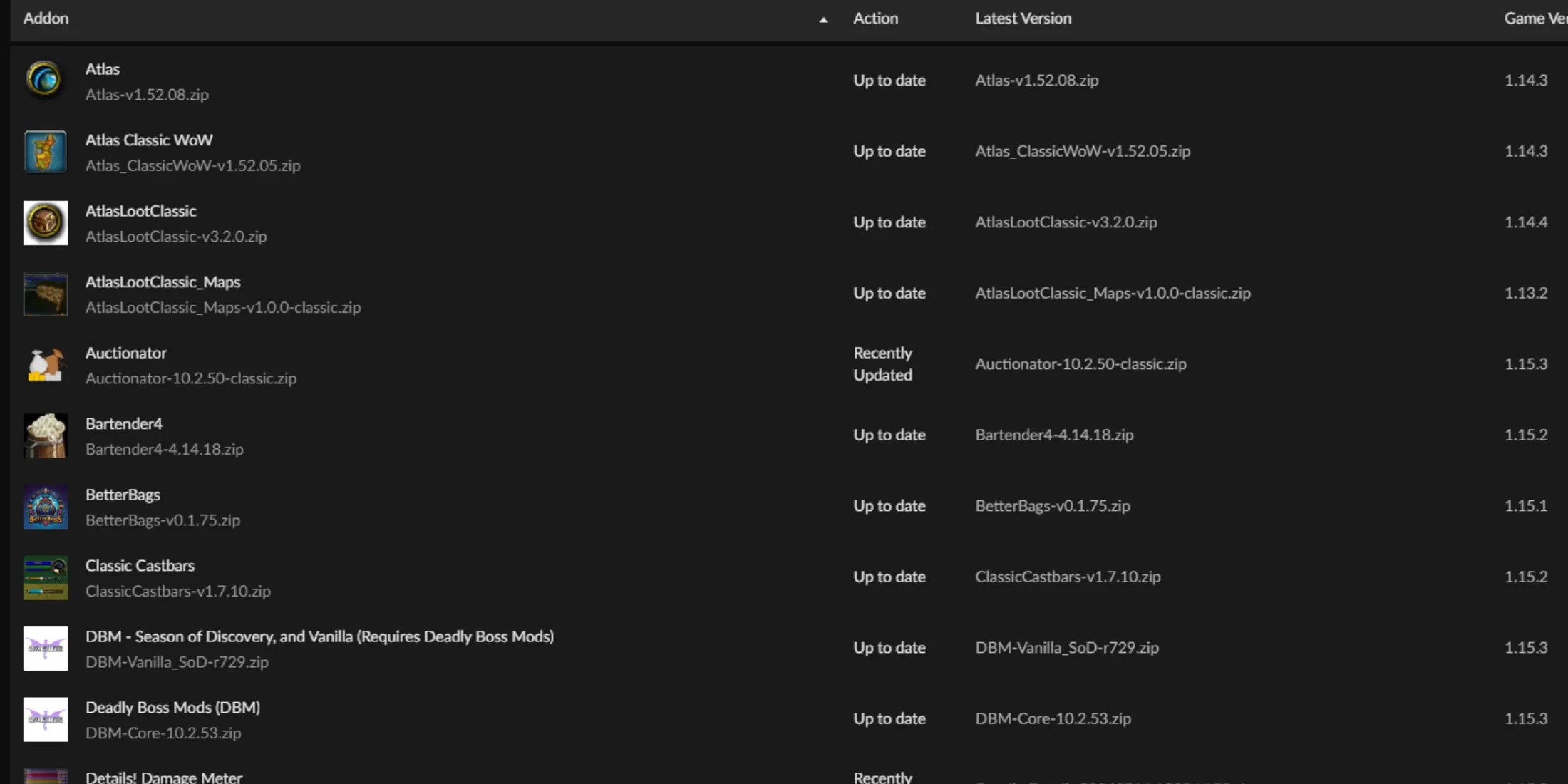1568x784 pixels.
Task: Click Bartender4-4.14.18.zip under addon name
Action: pos(165,449)
